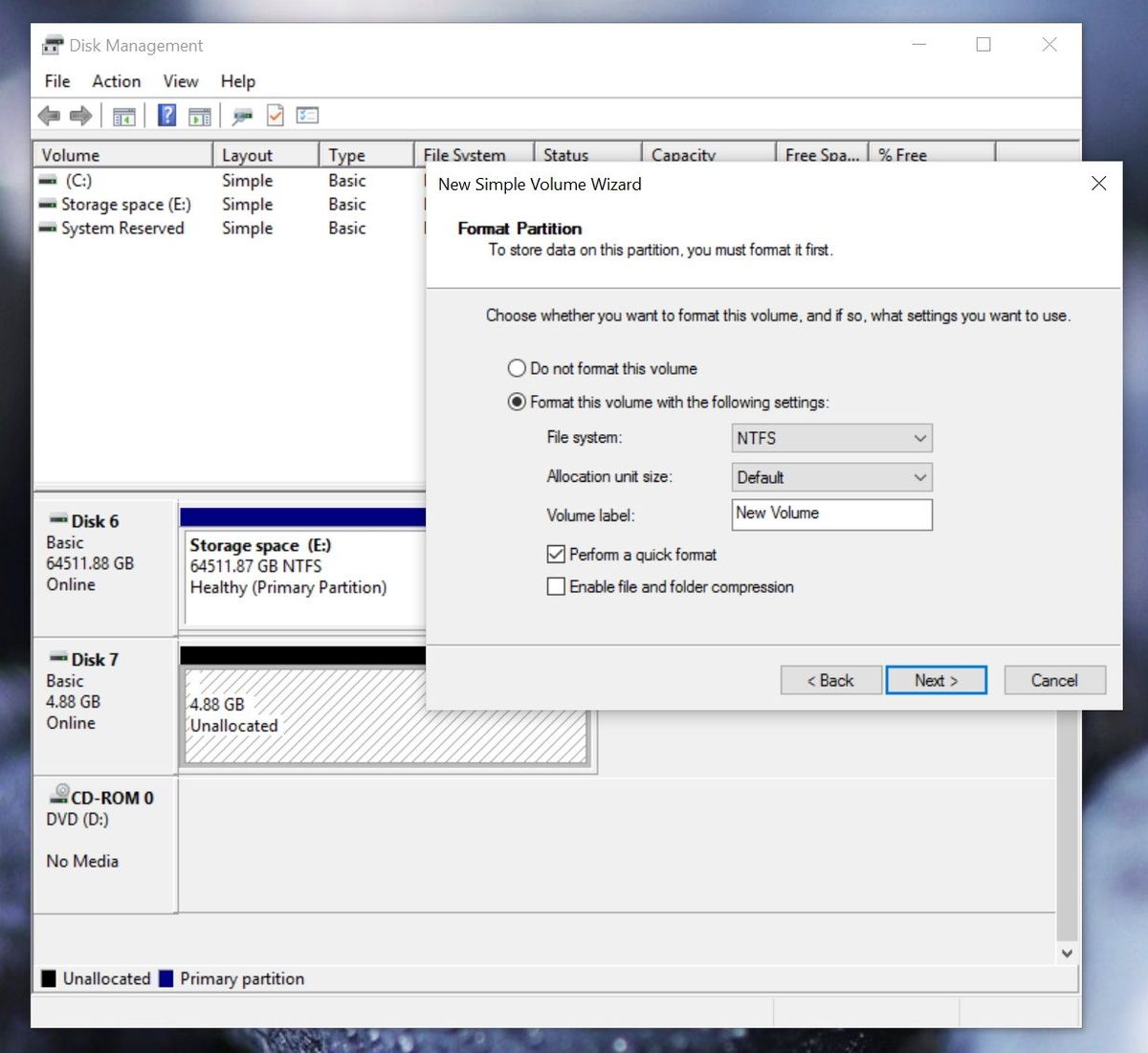This screenshot has height=1053, width=1148.
Task: Click the drive icon beside (C:)
Action: coord(47,181)
